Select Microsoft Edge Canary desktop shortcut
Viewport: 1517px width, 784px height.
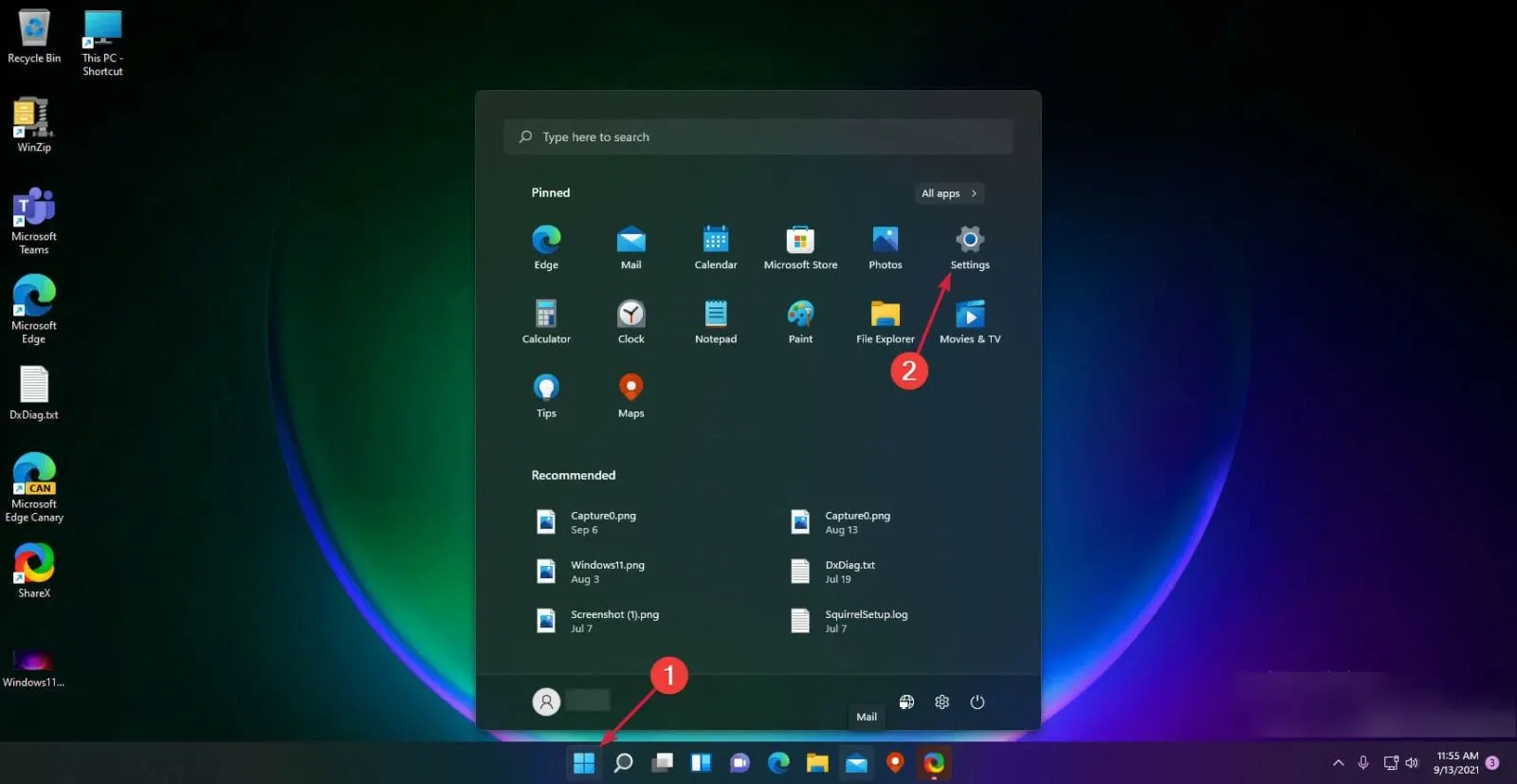point(34,487)
